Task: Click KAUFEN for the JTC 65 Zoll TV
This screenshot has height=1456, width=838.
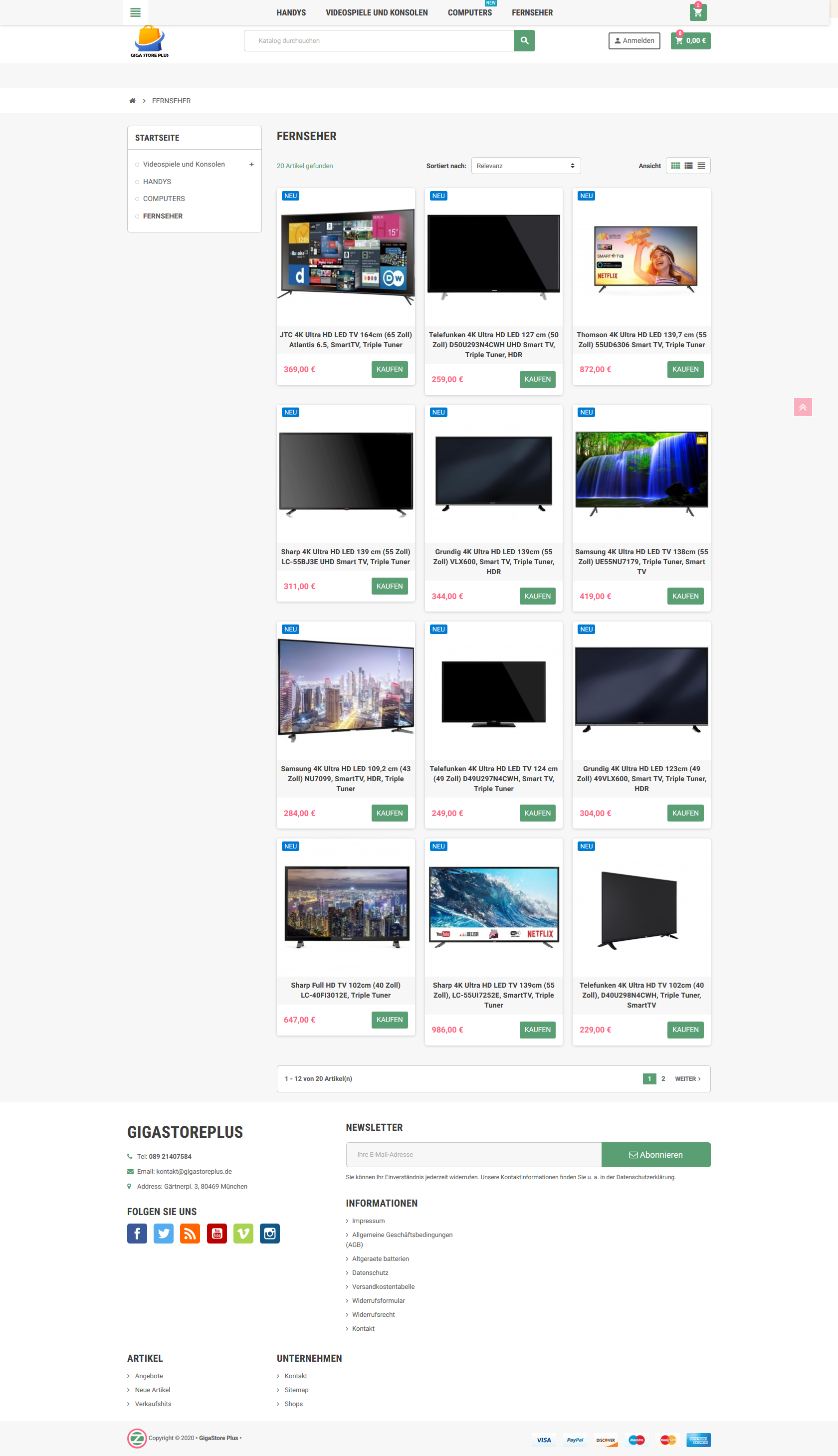Action: point(390,369)
